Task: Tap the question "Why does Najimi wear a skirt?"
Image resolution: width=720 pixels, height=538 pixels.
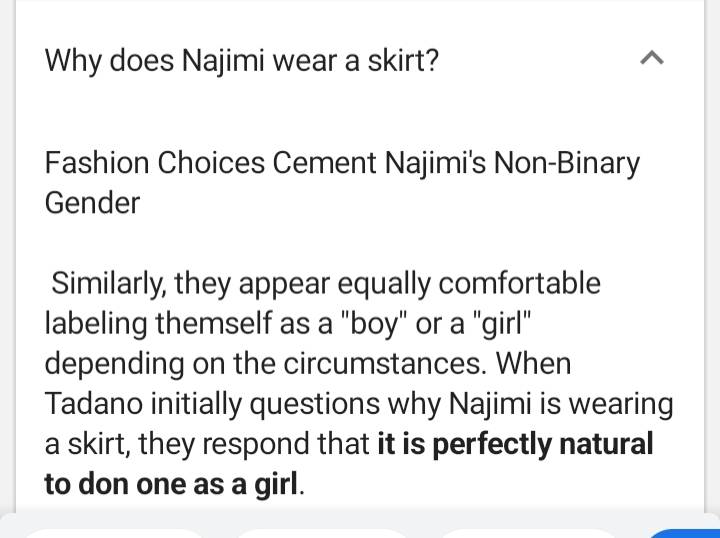Action: [241, 60]
